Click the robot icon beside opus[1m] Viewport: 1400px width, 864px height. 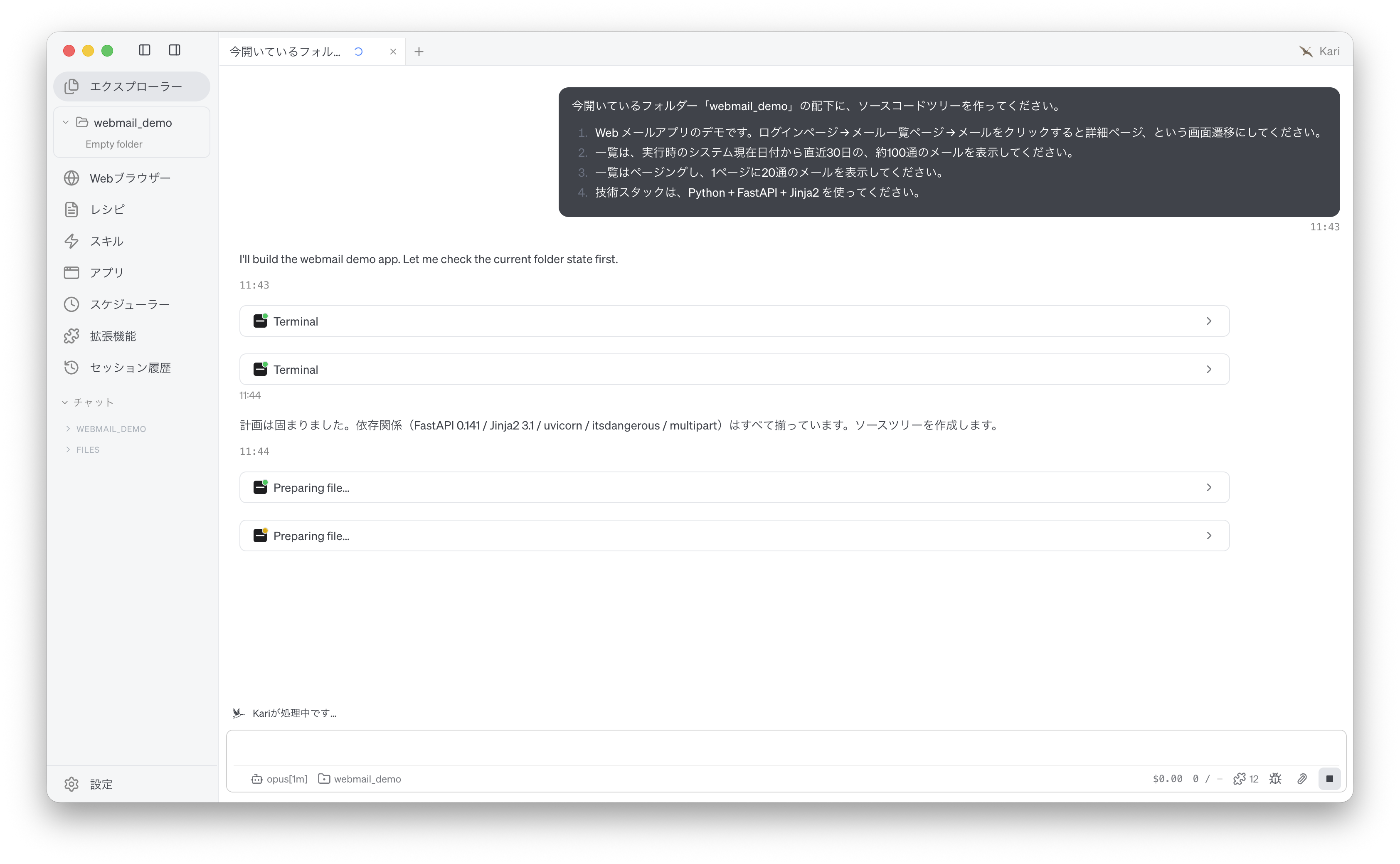click(256, 779)
